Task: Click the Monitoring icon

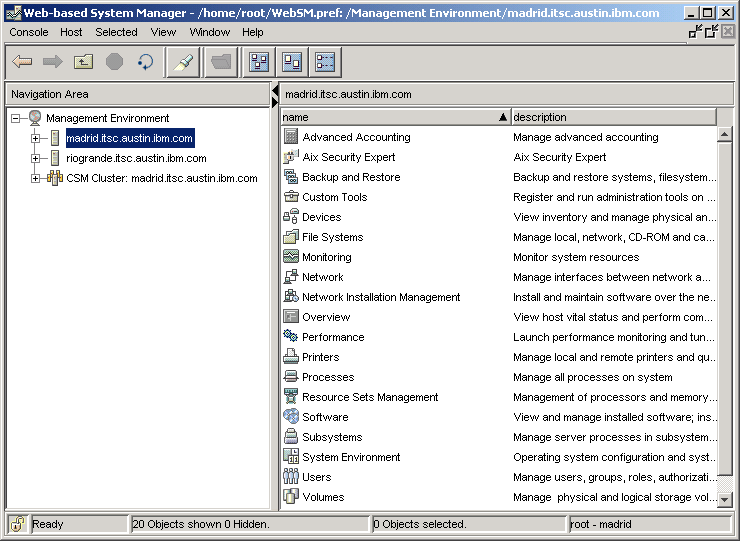Action: (291, 256)
